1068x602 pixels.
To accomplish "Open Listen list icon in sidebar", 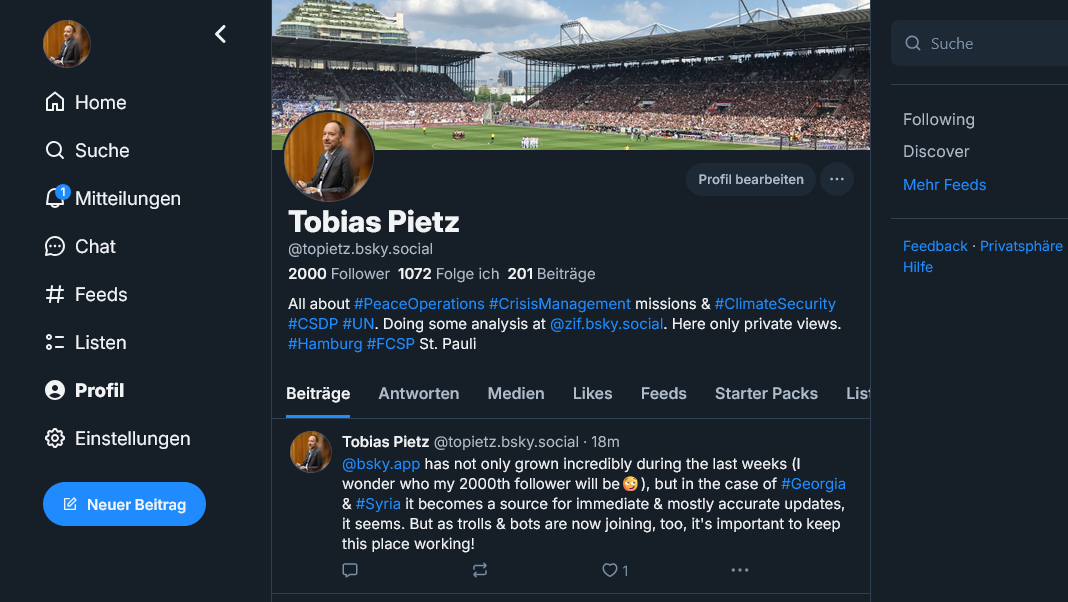I will pyautogui.click(x=55, y=342).
